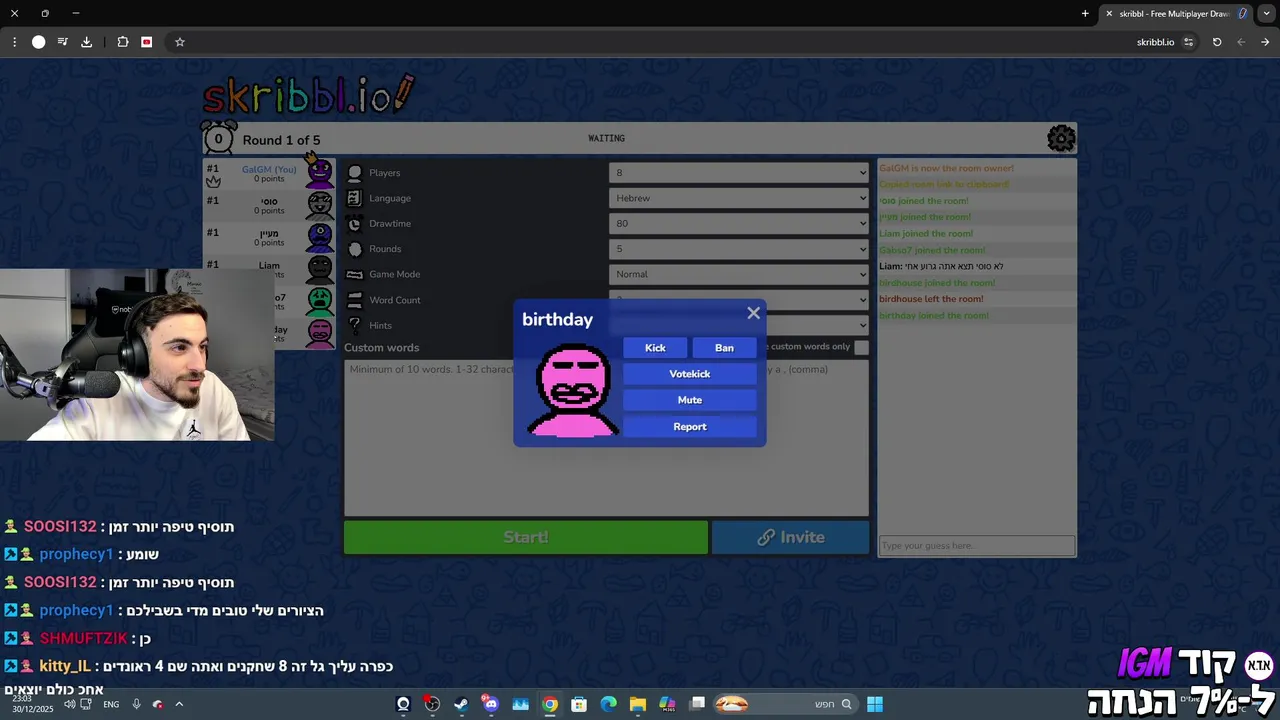Viewport: 1280px width, 720px height.
Task: Report the player birthday
Action: point(690,427)
